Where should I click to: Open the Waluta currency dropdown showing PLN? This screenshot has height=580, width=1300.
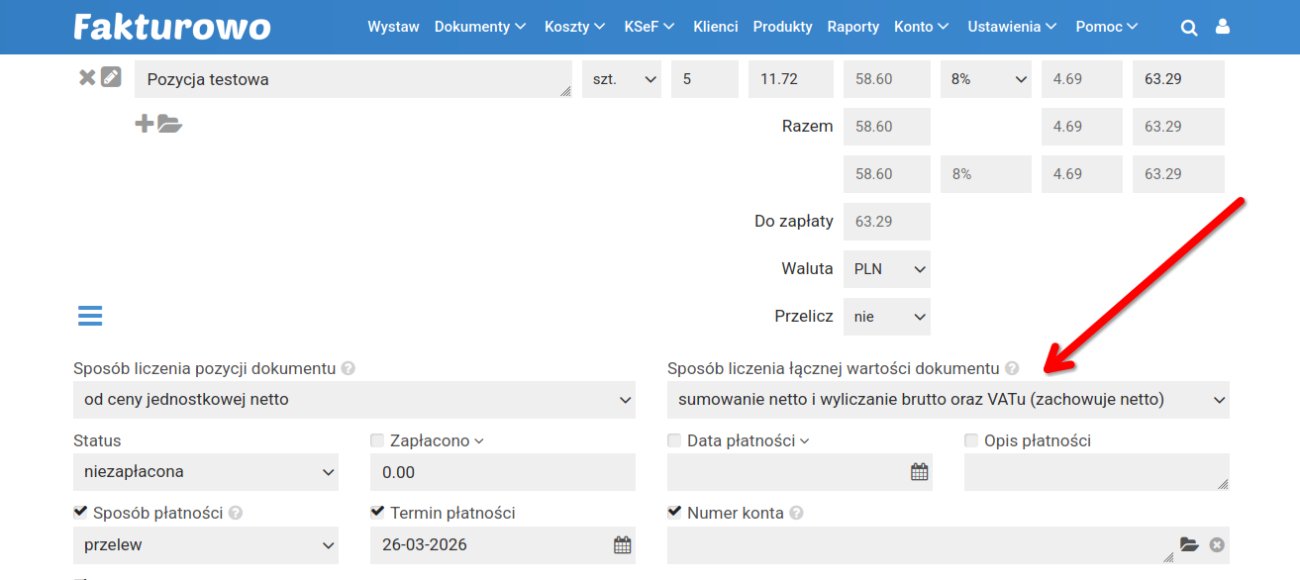886,268
